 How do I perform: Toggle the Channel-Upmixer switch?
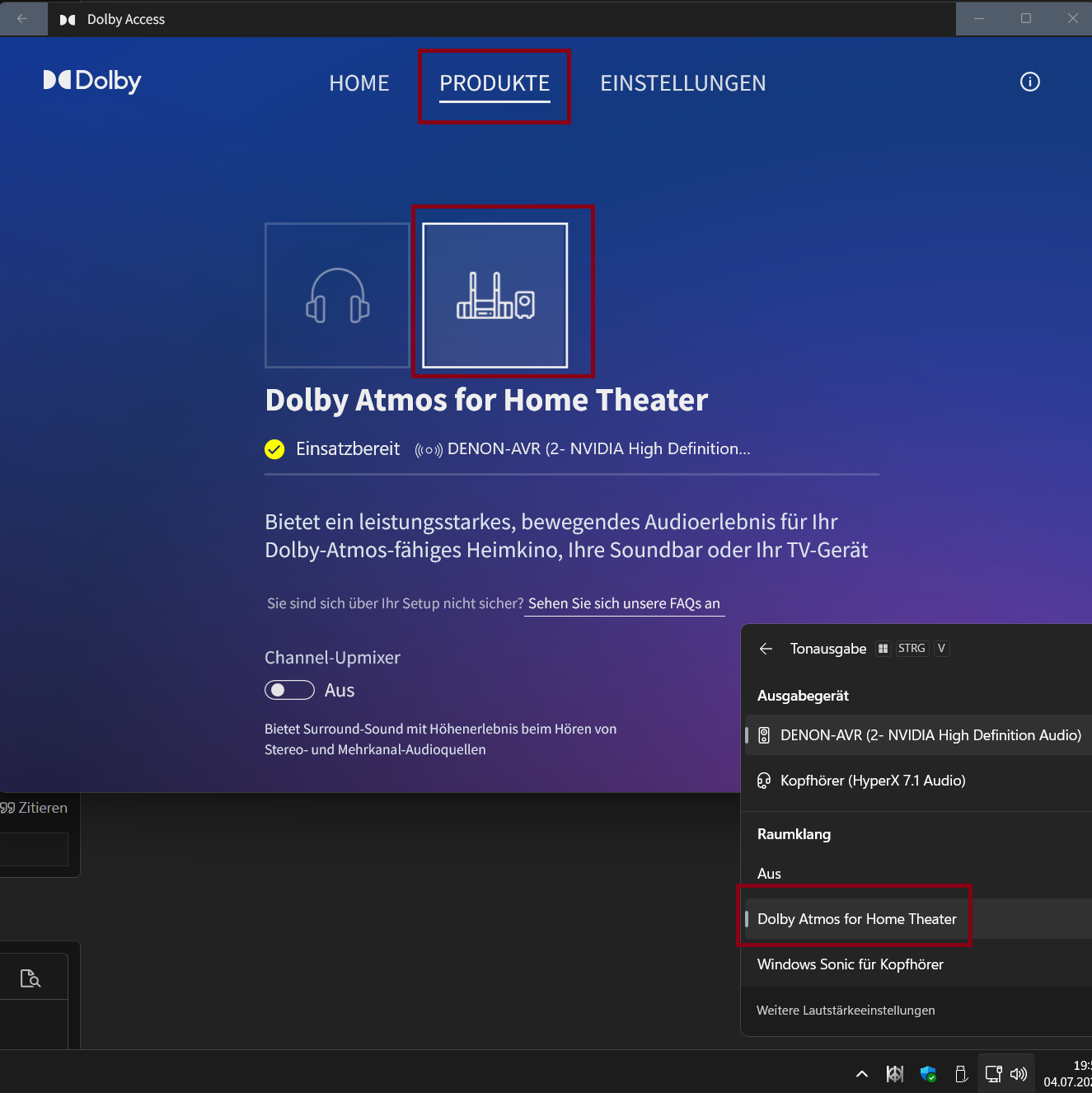pyautogui.click(x=289, y=690)
